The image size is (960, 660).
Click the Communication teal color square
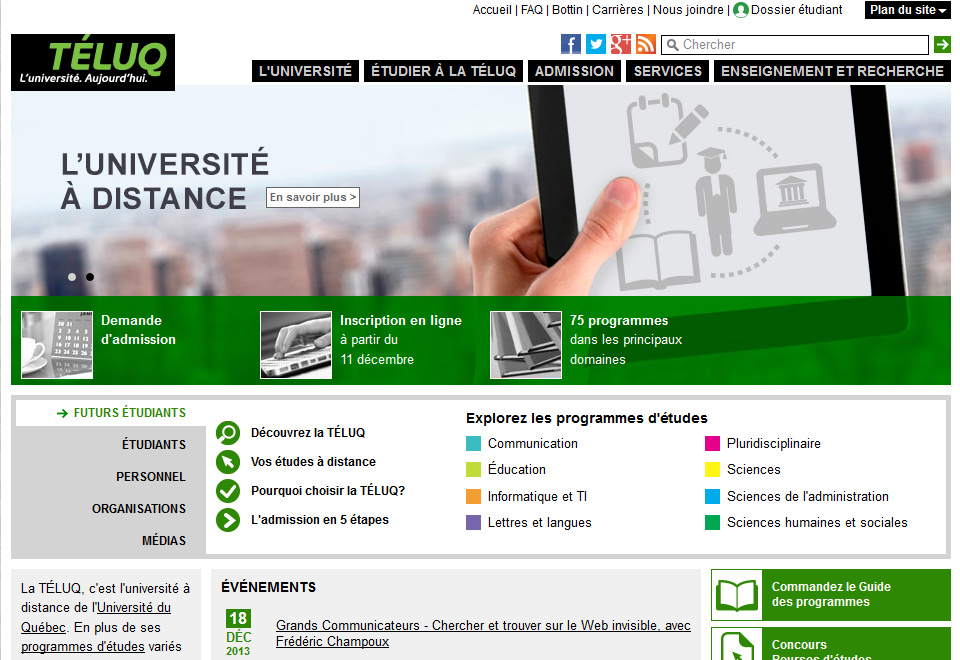click(473, 443)
